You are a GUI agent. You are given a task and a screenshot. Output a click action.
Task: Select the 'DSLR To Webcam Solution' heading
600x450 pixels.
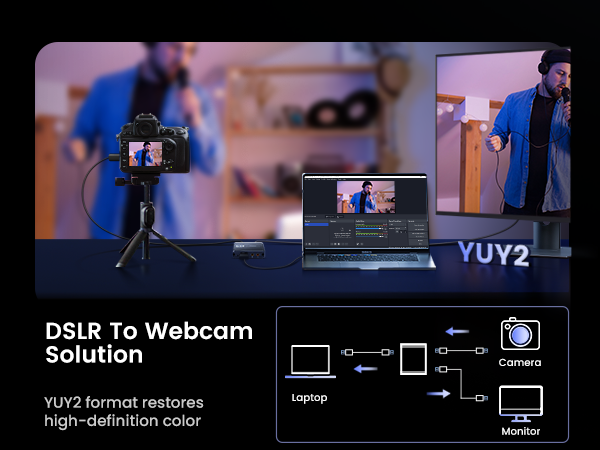point(149,342)
